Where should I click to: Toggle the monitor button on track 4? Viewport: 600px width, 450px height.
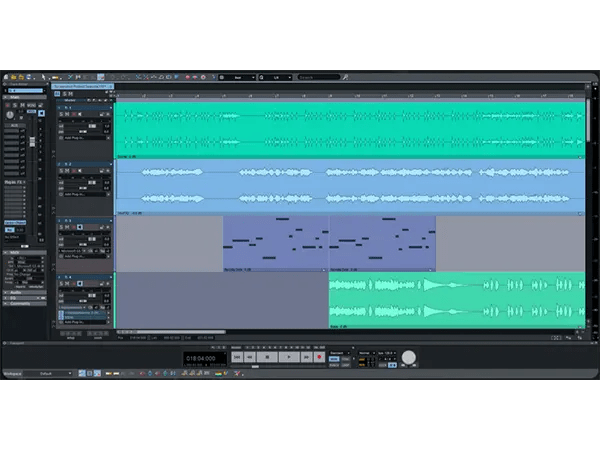click(x=80, y=284)
